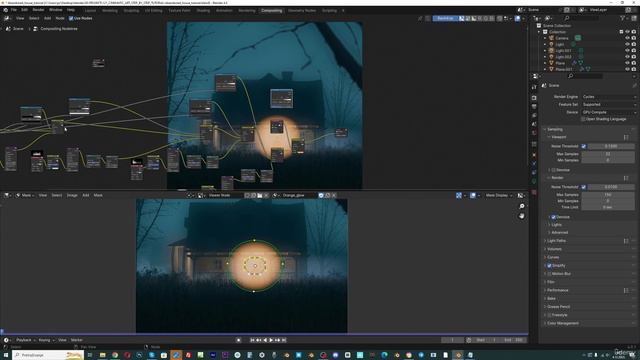Viewport: 640px width, 360px height.
Task: Toggle Open Shading Language checkbox
Action: pyautogui.click(x=583, y=119)
